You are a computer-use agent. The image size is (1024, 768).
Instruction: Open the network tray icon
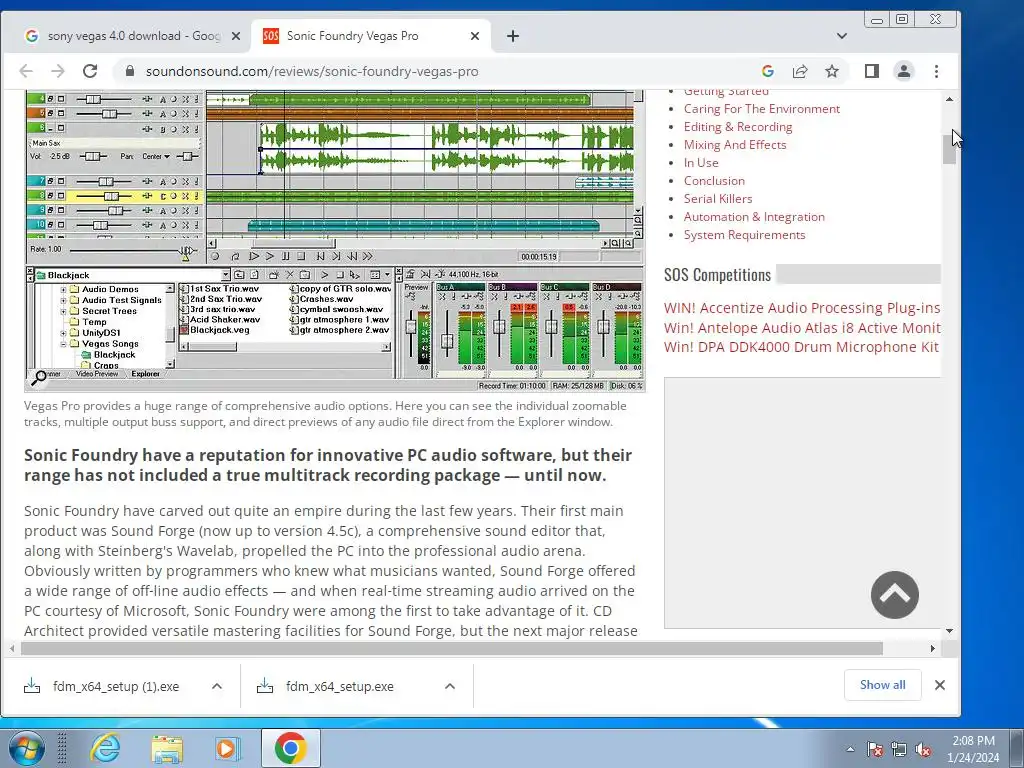(899, 749)
